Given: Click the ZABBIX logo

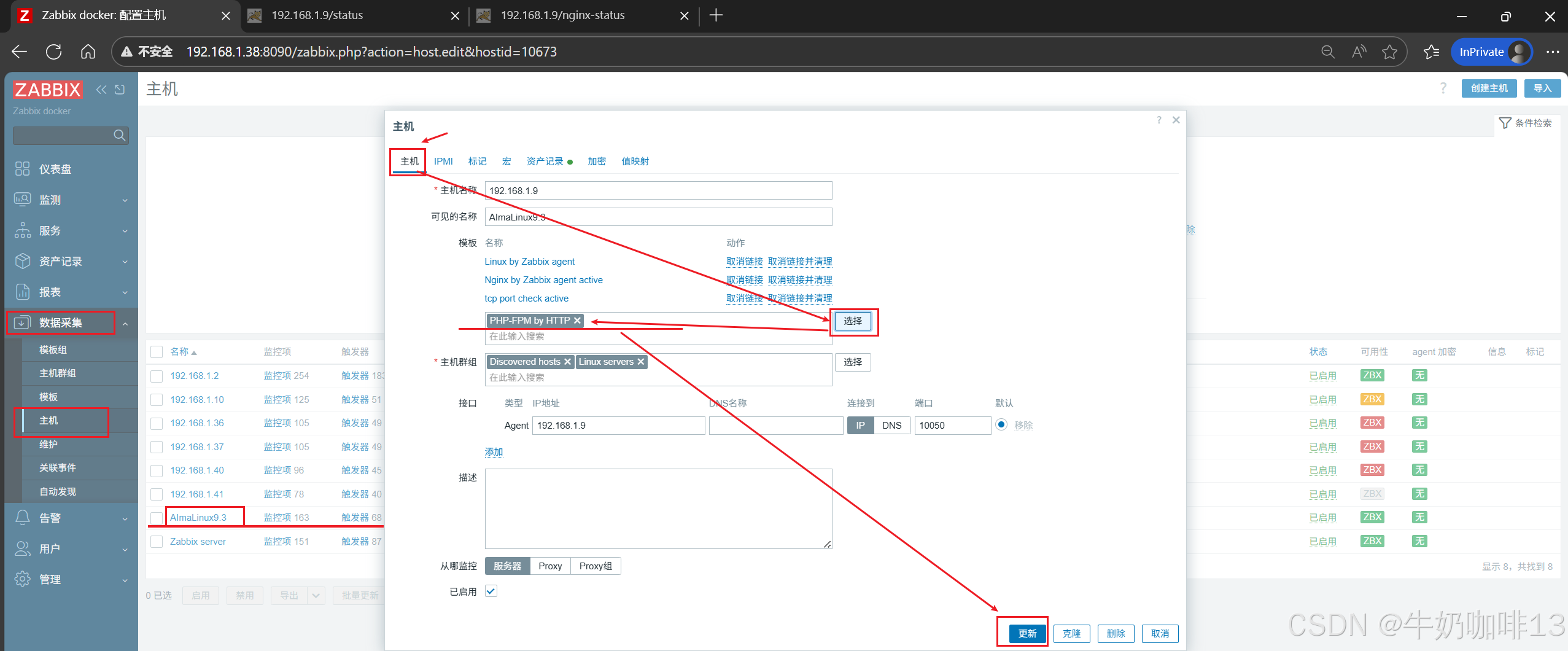Looking at the screenshot, I should click(x=48, y=90).
